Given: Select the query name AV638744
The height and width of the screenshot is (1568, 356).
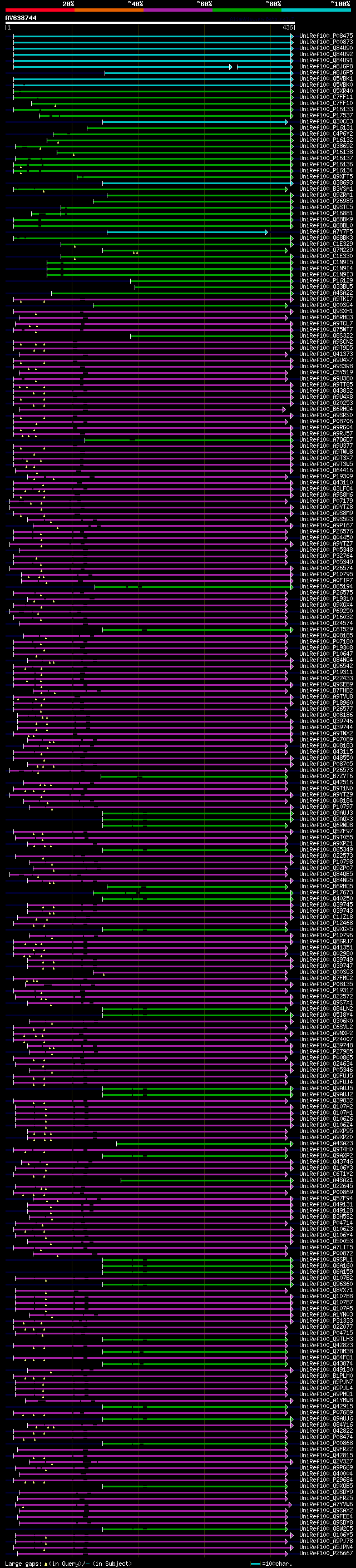Looking at the screenshot, I should point(21,18).
